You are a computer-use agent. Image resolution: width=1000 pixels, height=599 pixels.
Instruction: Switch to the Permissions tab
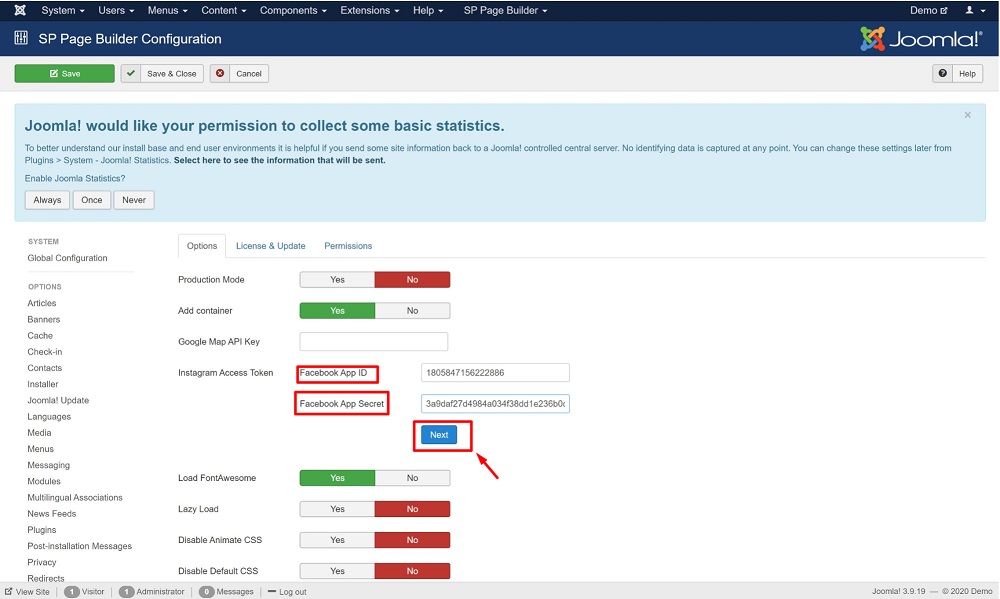pyautogui.click(x=348, y=246)
